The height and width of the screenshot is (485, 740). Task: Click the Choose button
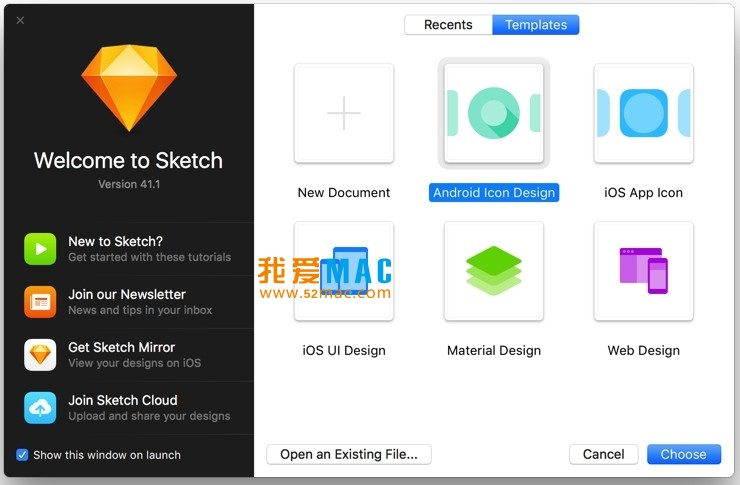pos(684,454)
